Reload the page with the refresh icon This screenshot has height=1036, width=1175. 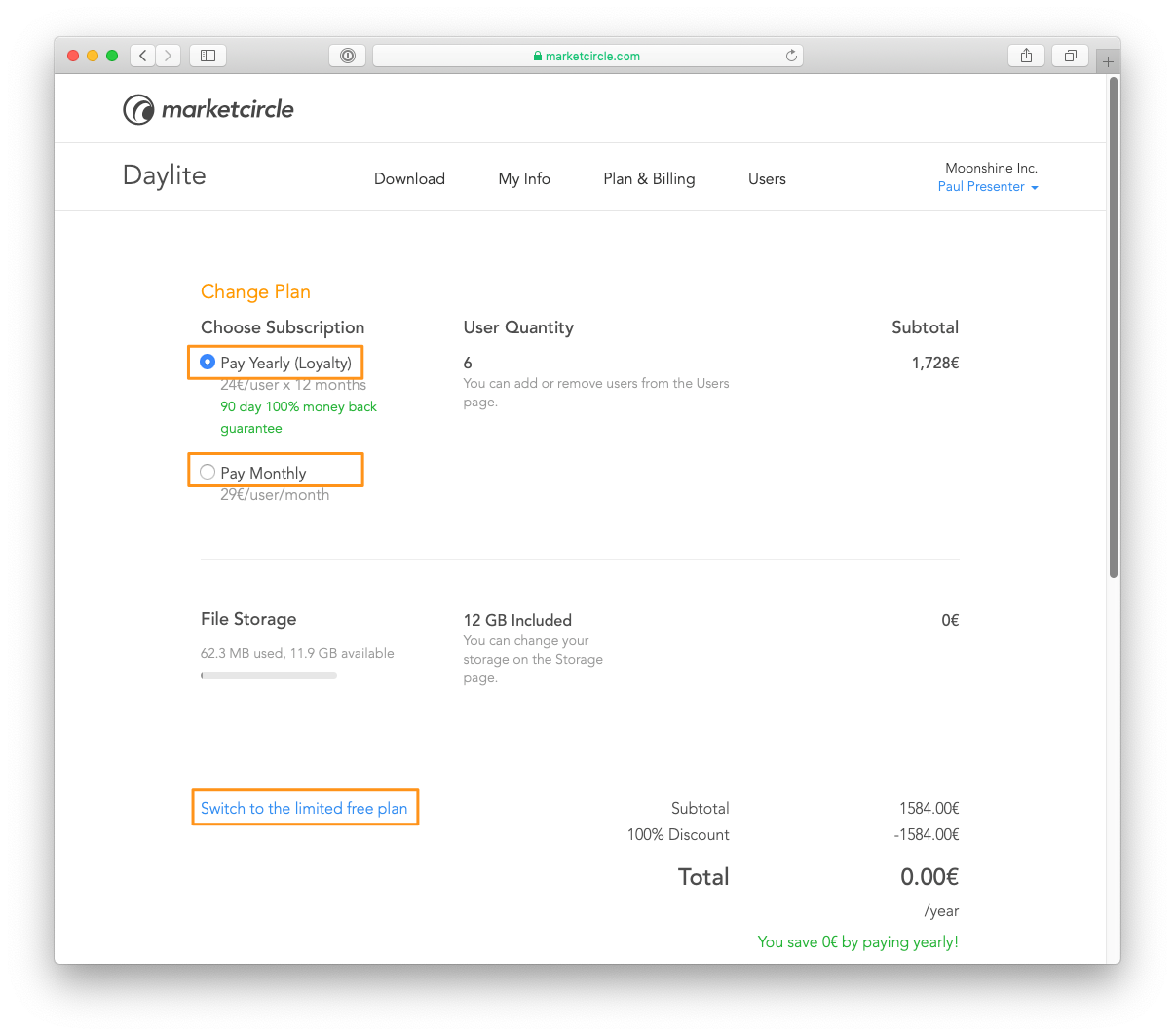791,56
